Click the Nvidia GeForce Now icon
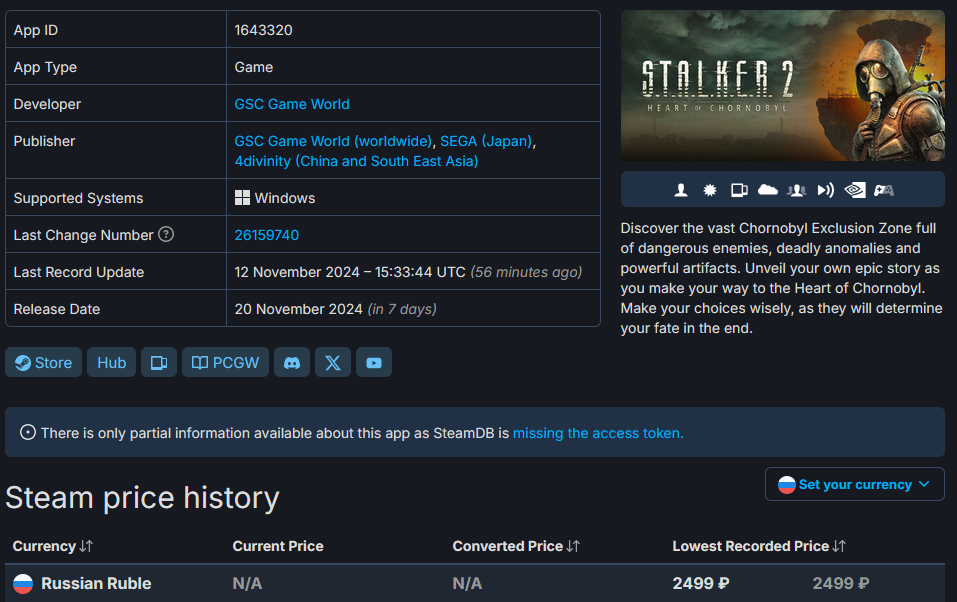The image size is (957, 602). click(855, 190)
